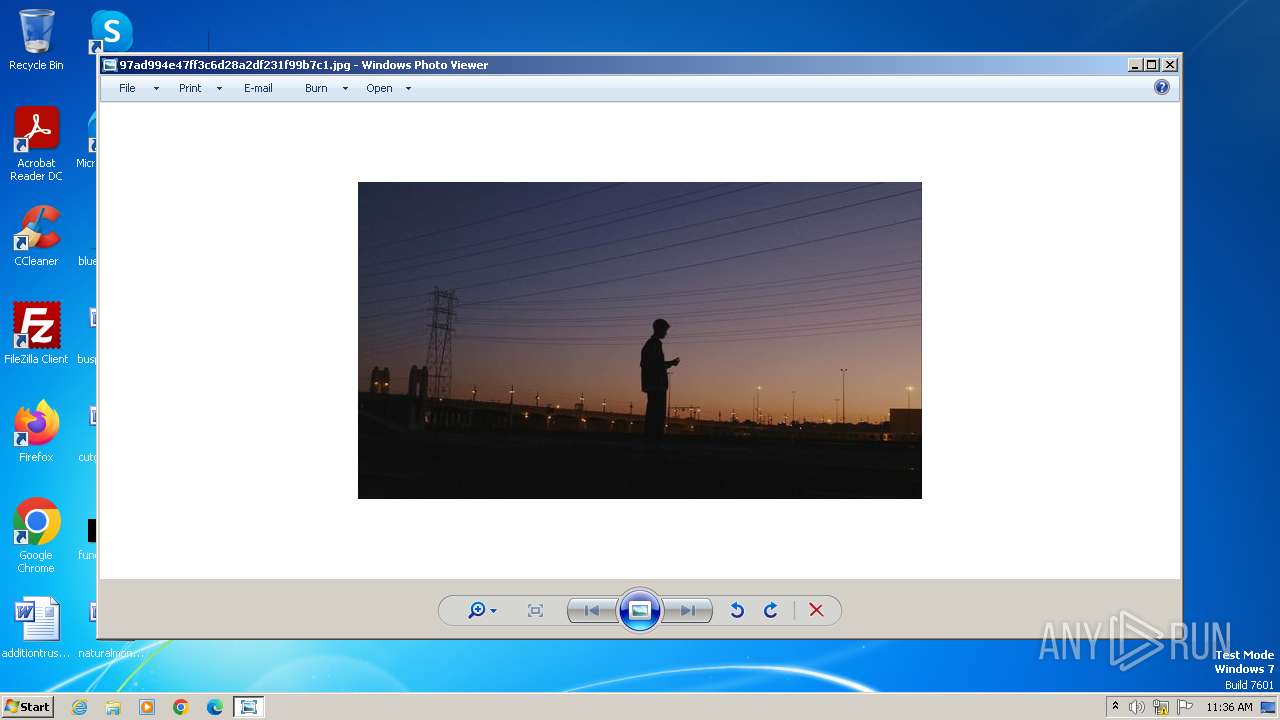This screenshot has height=720, width=1280.
Task: Open Skype desktop shortcut
Action: point(111,32)
